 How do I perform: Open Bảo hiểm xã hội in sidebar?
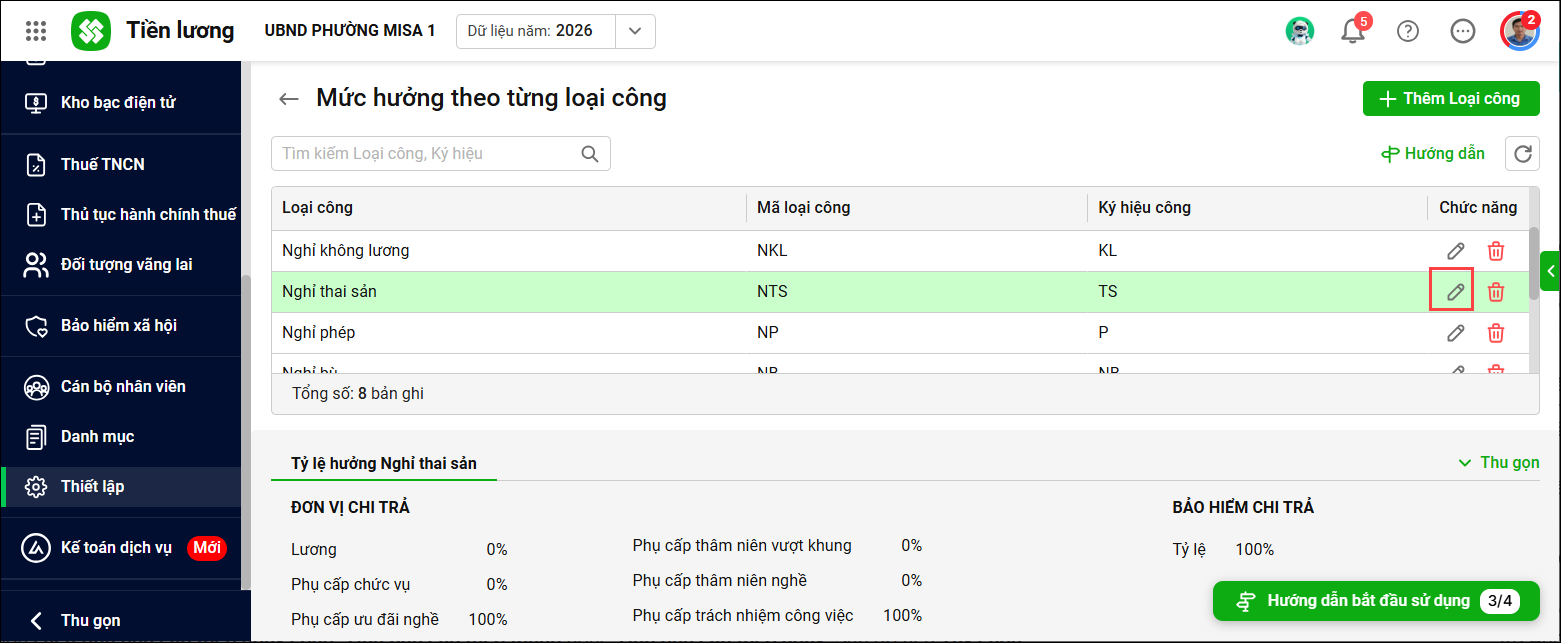pos(120,325)
